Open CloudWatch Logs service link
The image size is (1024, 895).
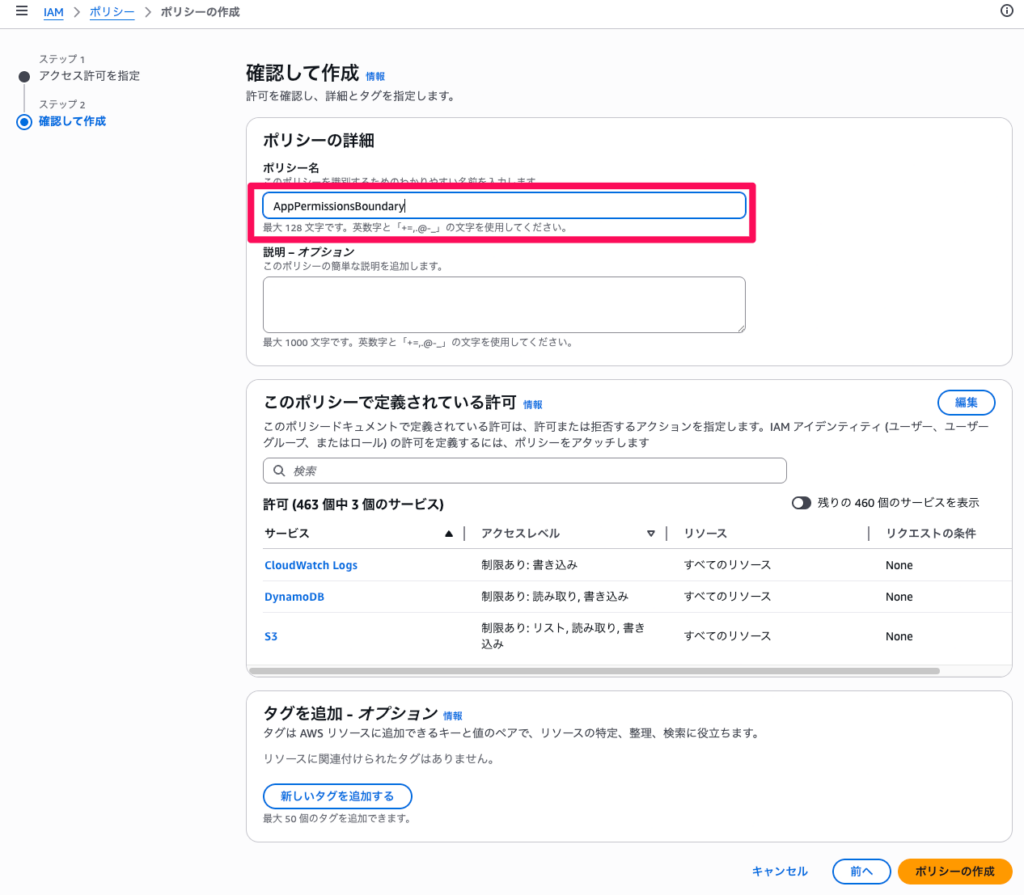(x=311, y=565)
